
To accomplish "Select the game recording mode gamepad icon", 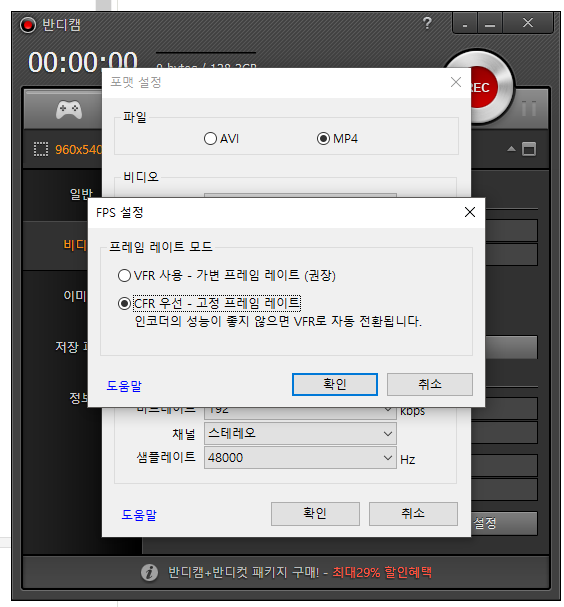I will 69,110.
